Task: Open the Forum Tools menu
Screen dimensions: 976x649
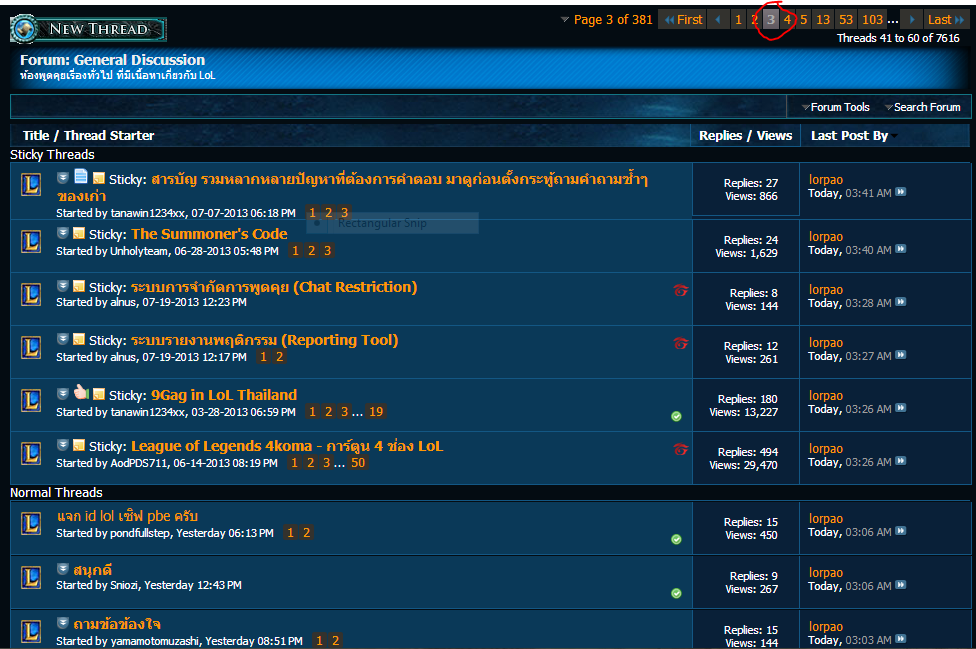Action: (x=835, y=107)
